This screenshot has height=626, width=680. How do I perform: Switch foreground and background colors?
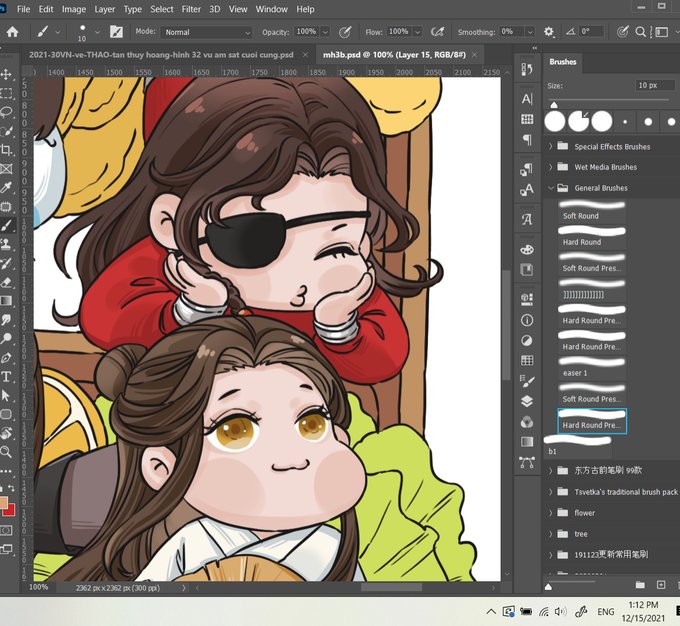click(x=11, y=489)
